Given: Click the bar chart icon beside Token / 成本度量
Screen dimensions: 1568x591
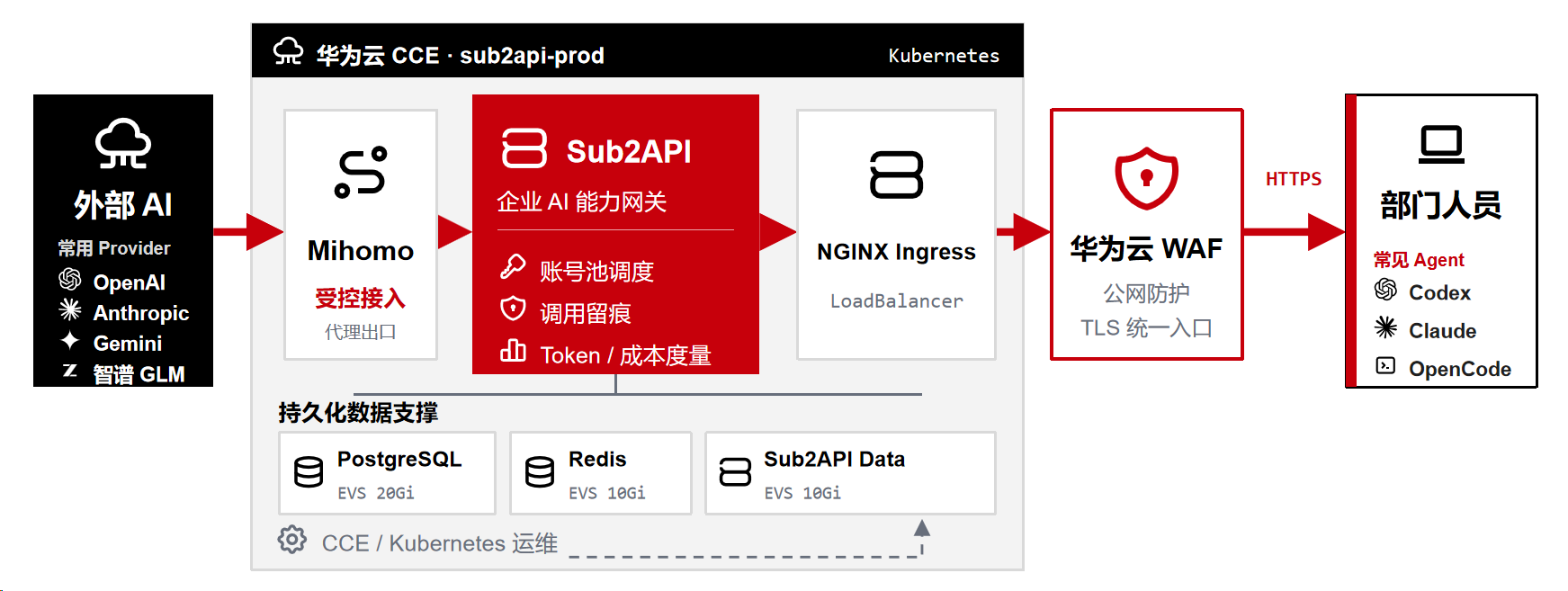Looking at the screenshot, I should coord(513,350).
